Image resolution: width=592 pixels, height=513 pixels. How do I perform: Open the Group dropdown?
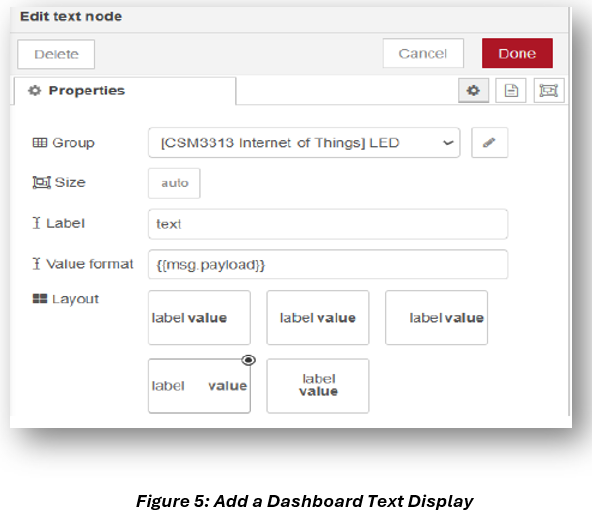304,143
